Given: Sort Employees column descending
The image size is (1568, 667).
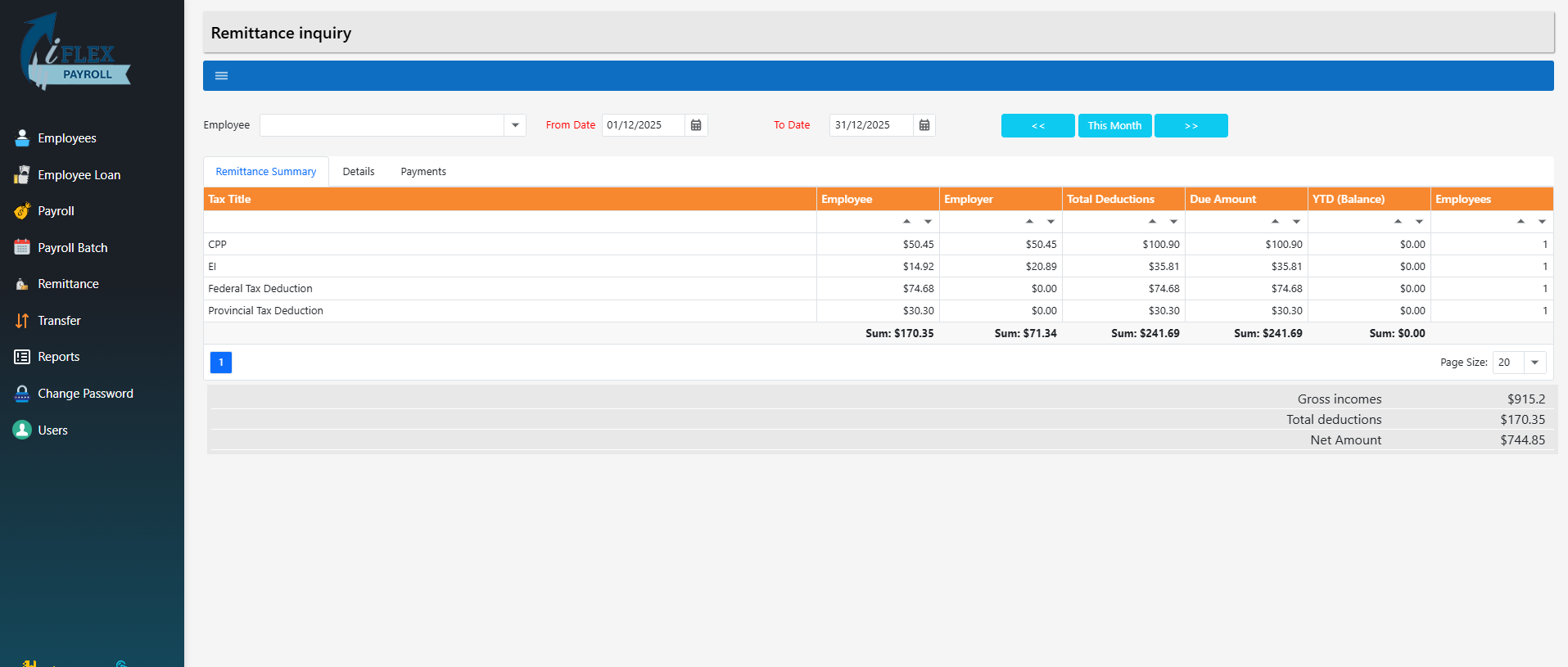Looking at the screenshot, I should (x=1542, y=222).
